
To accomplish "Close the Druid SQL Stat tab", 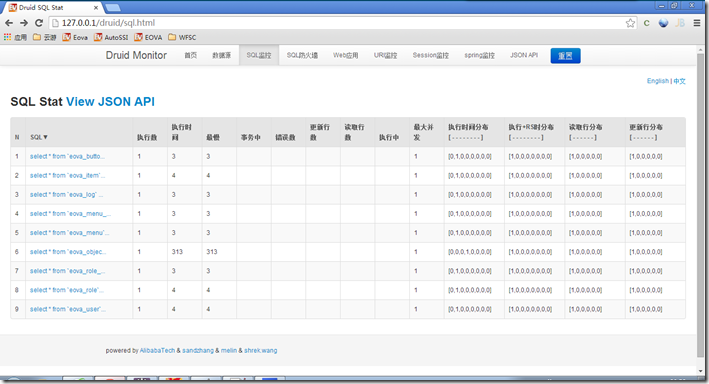I will tap(96, 8).
